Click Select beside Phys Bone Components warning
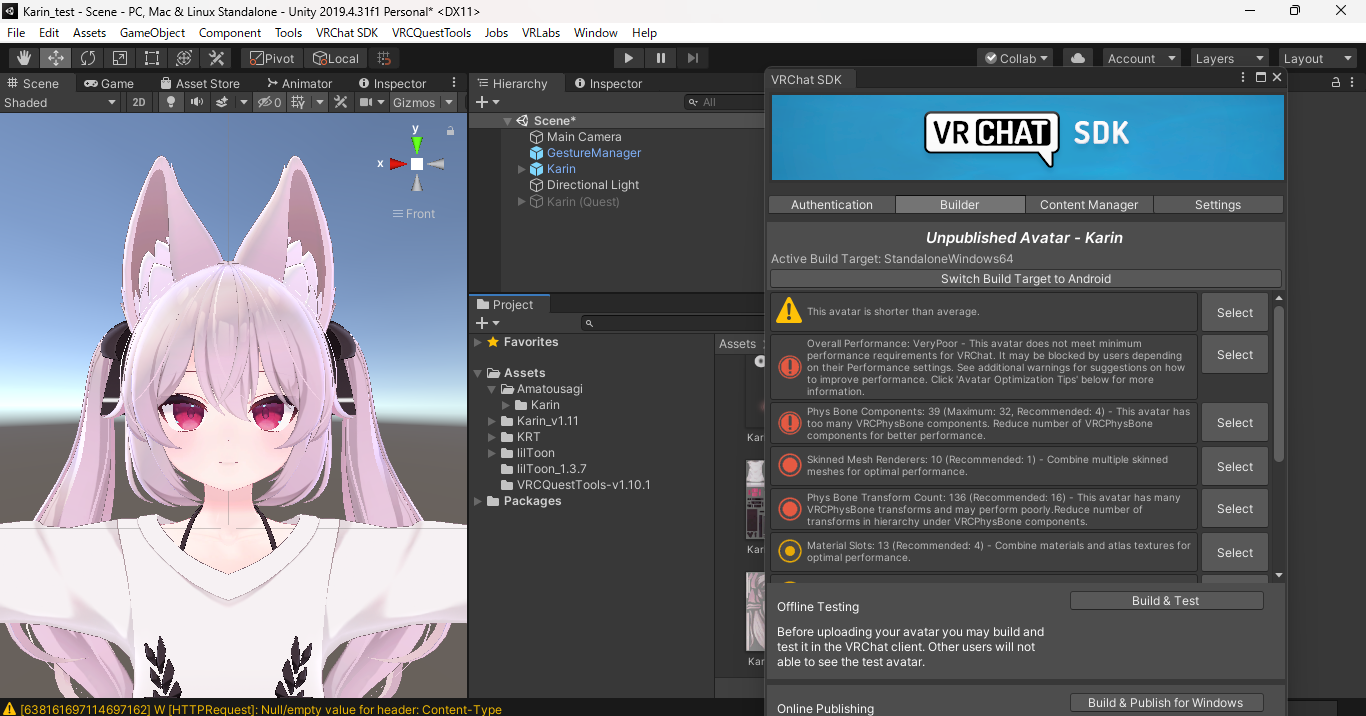The image size is (1366, 716). [x=1235, y=423]
